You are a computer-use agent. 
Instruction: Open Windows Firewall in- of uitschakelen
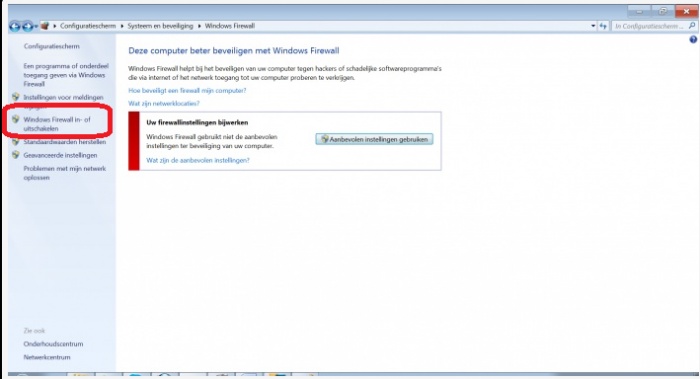57,124
